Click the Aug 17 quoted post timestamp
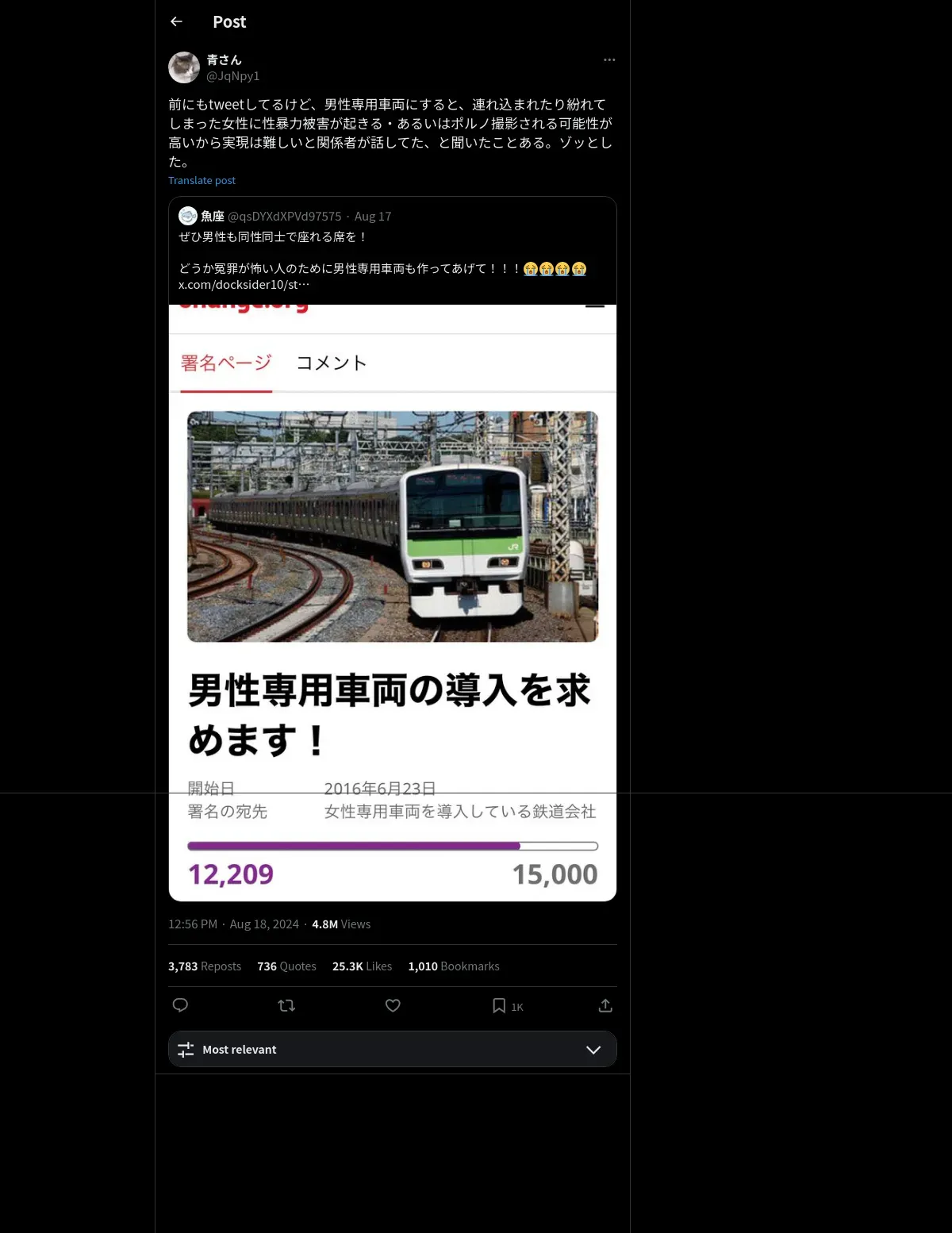The image size is (952, 1233). tap(373, 216)
